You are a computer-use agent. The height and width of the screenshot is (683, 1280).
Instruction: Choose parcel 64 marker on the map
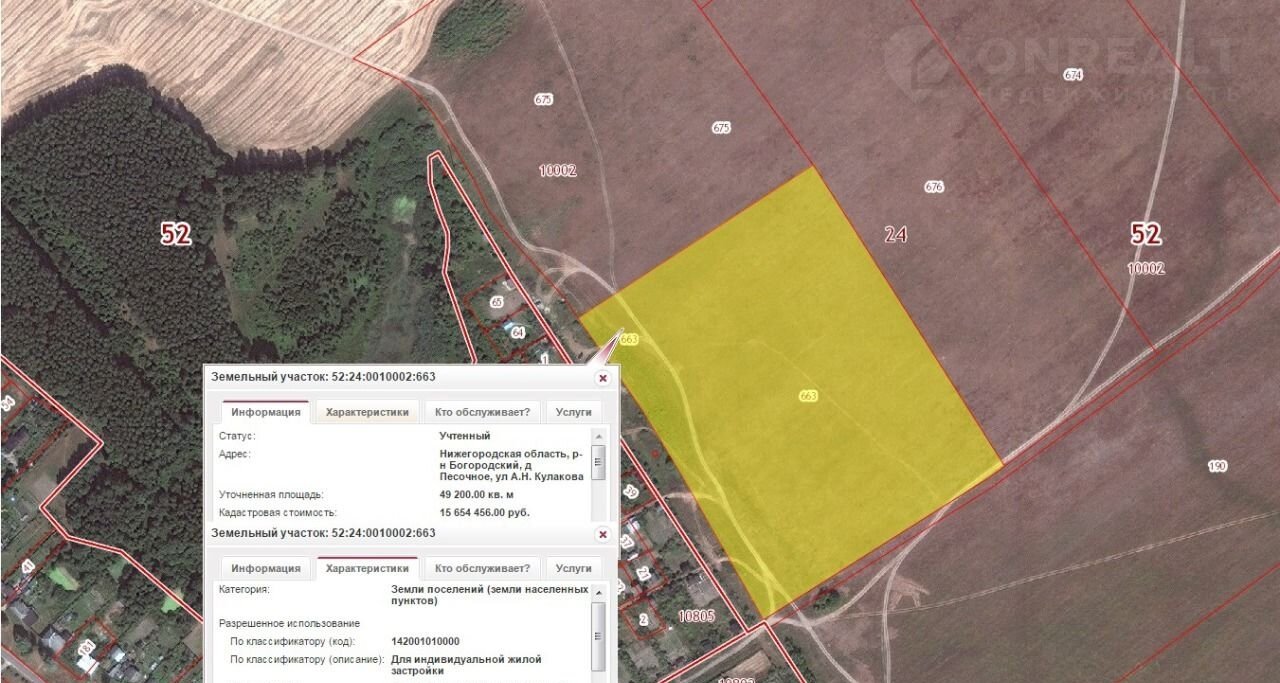(517, 332)
